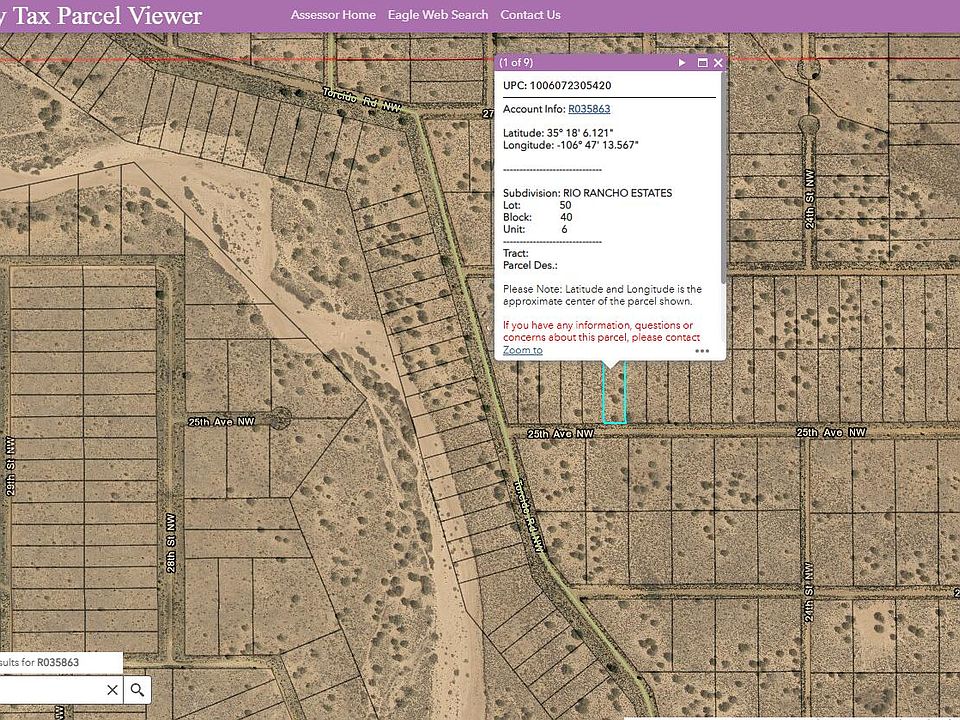Viewport: 960px width, 720px height.
Task: Click the Tax Parcel Viewer title
Action: tap(101, 16)
